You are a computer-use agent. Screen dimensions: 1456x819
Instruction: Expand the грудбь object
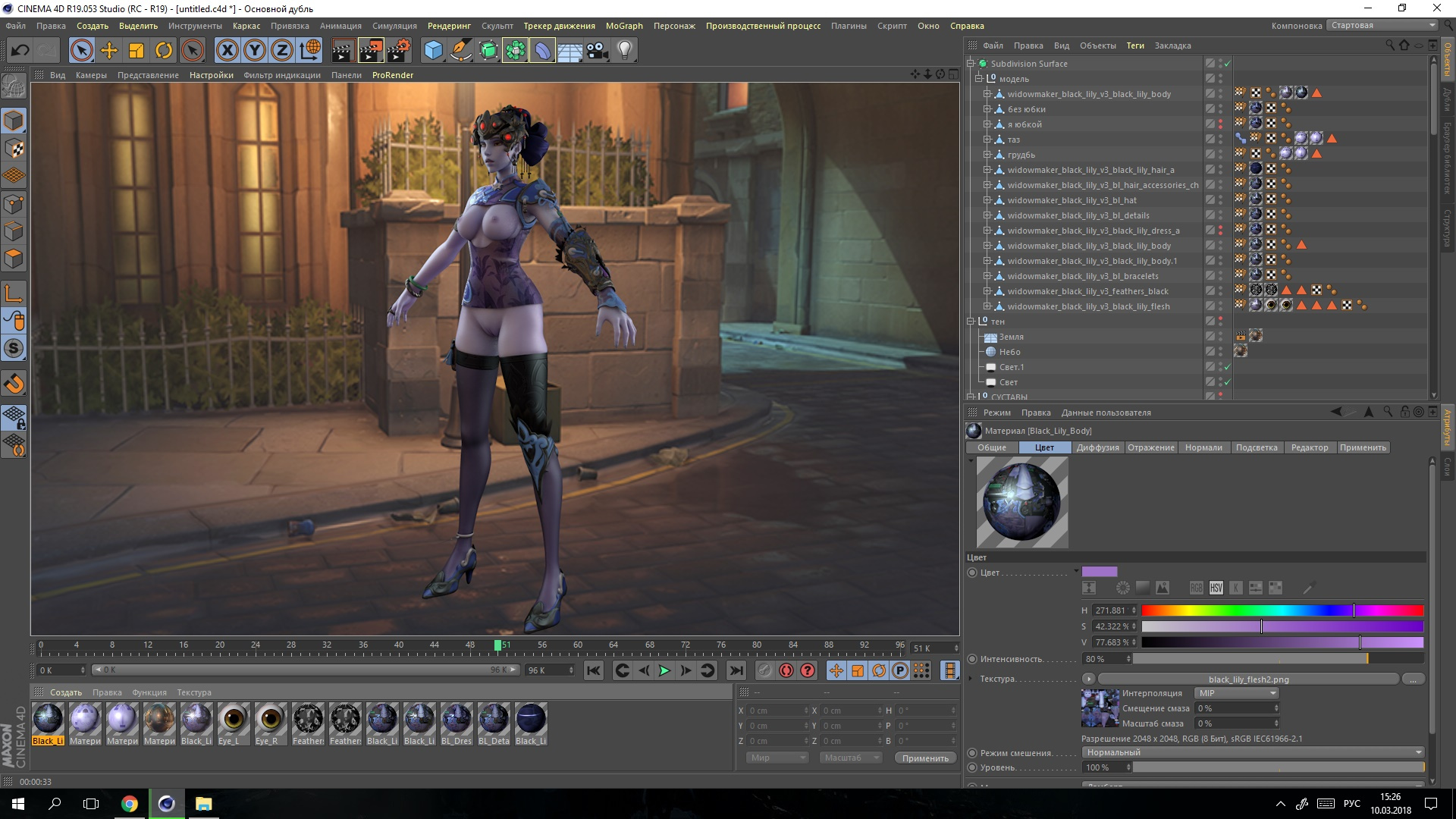tap(987, 155)
